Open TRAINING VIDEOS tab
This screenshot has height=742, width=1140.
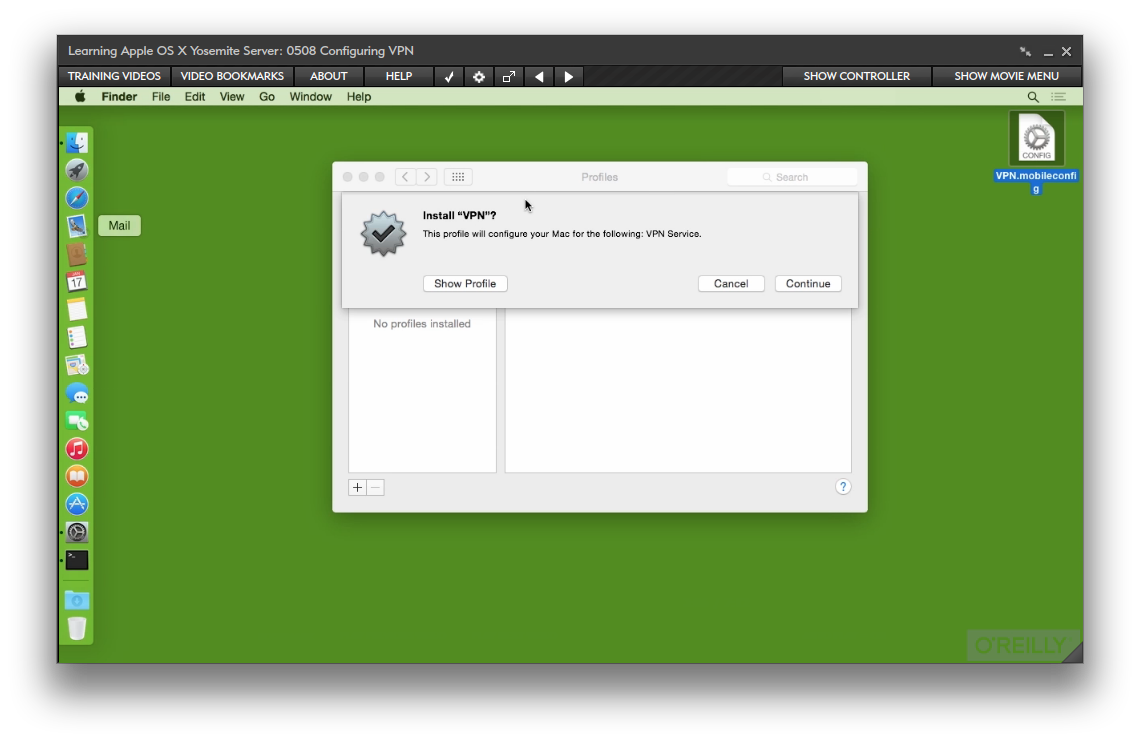click(114, 76)
